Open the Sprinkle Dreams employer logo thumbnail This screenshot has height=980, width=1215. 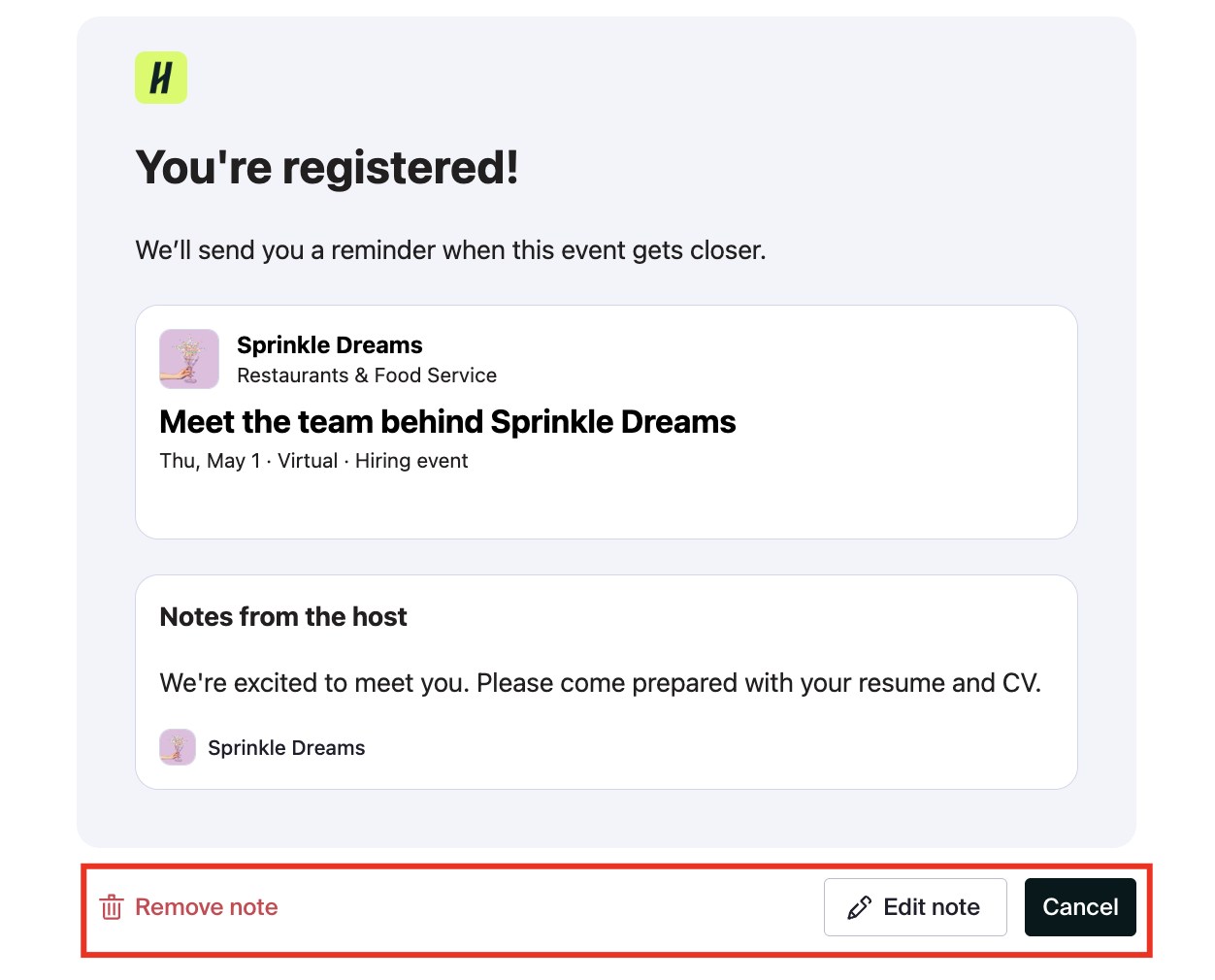(189, 359)
